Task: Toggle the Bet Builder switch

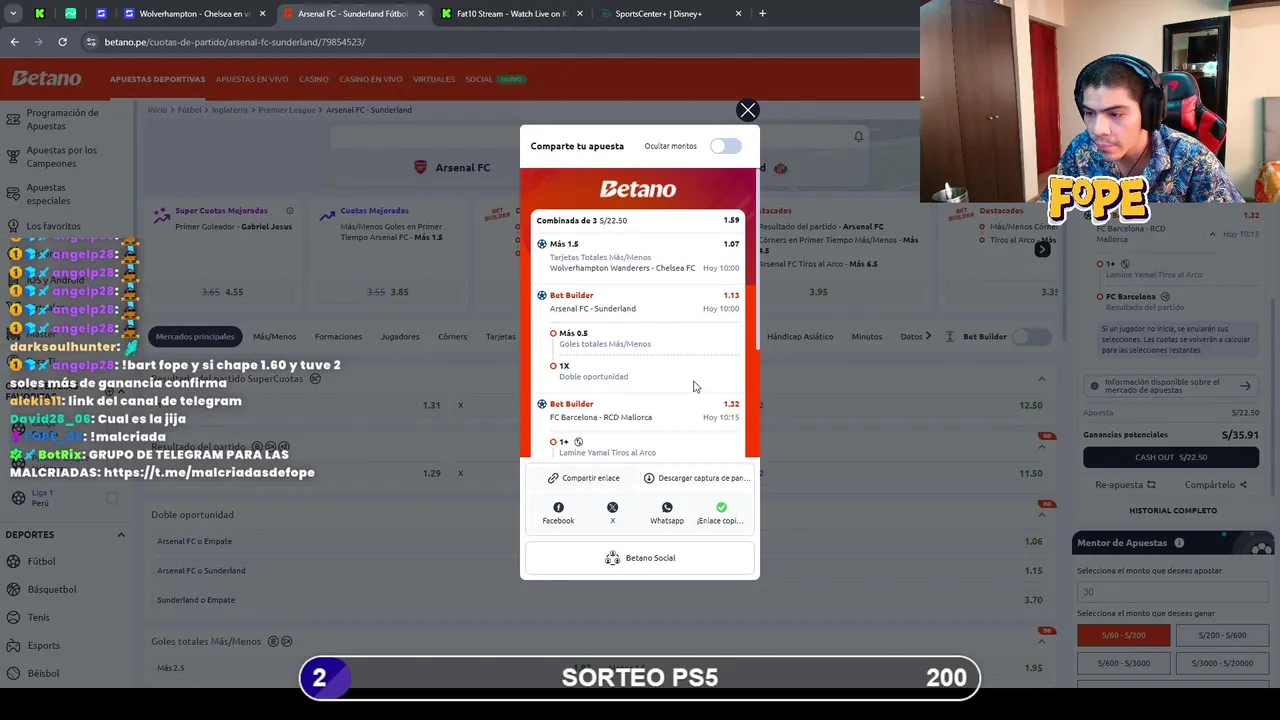Action: pos(1034,337)
